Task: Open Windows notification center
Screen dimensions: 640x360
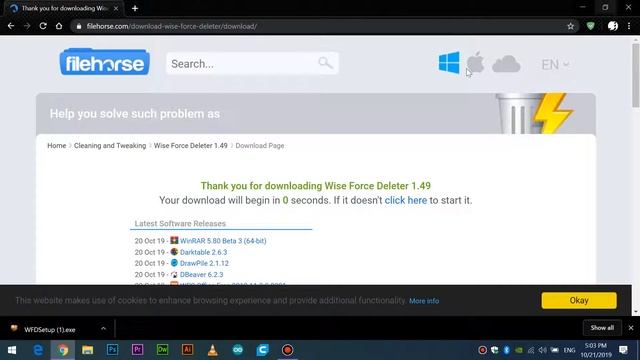Action: tap(623, 350)
